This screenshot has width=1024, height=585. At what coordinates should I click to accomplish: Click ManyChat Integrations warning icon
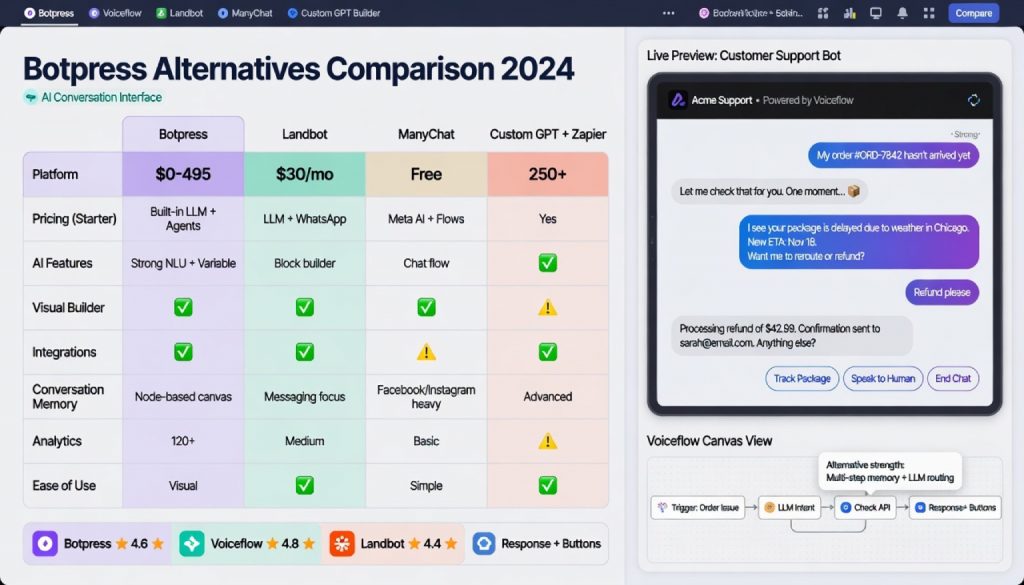click(426, 352)
